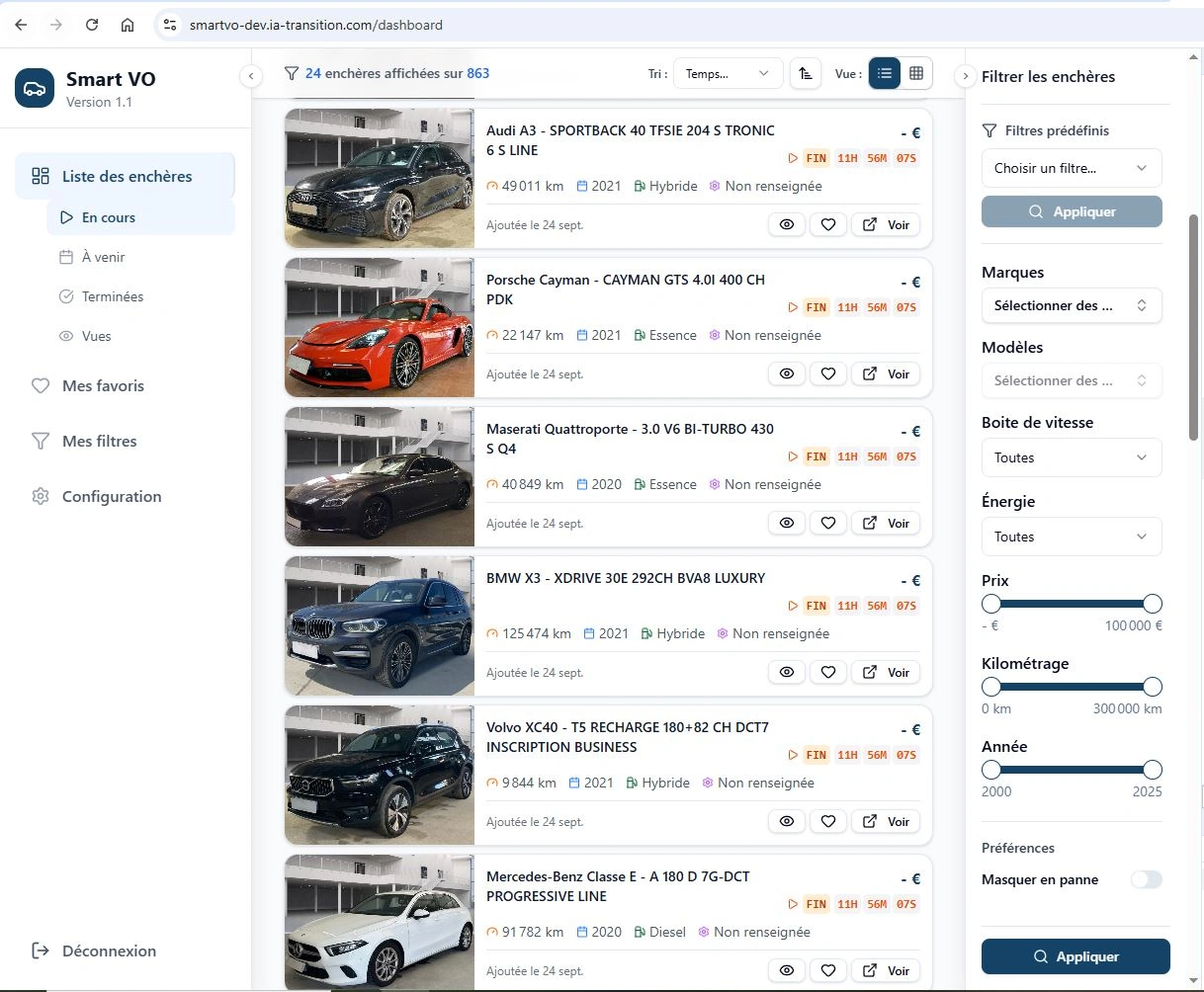Click the filter panel vertical scrollbar
The image size is (1204, 992).
(1193, 326)
